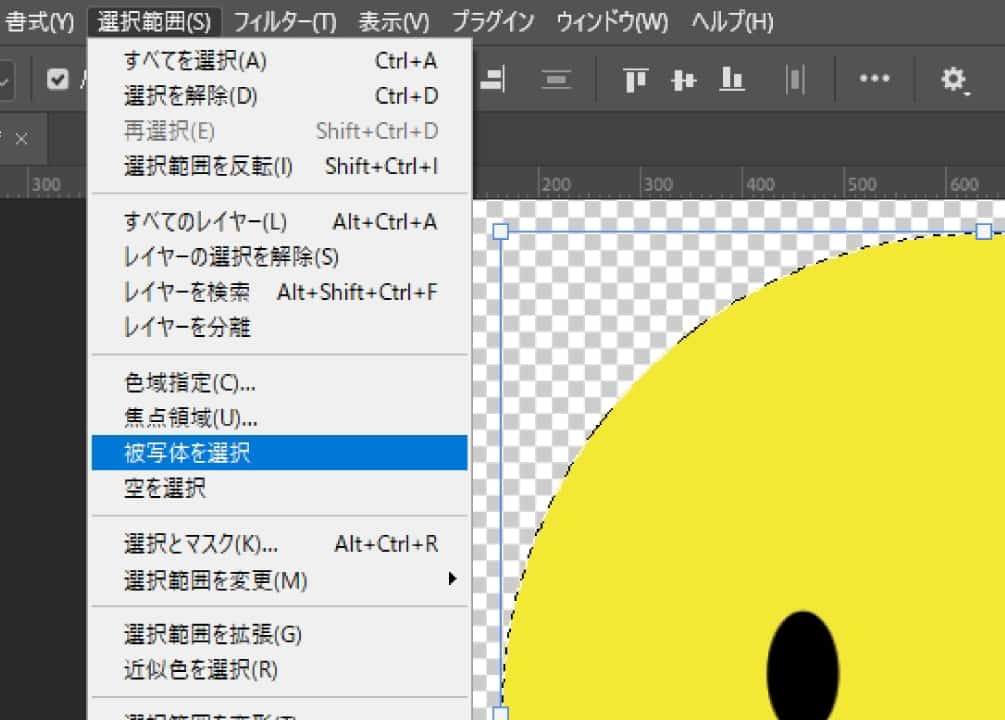Click distribute horizontally icon
This screenshot has width=1005, height=720.
pyautogui.click(x=795, y=80)
